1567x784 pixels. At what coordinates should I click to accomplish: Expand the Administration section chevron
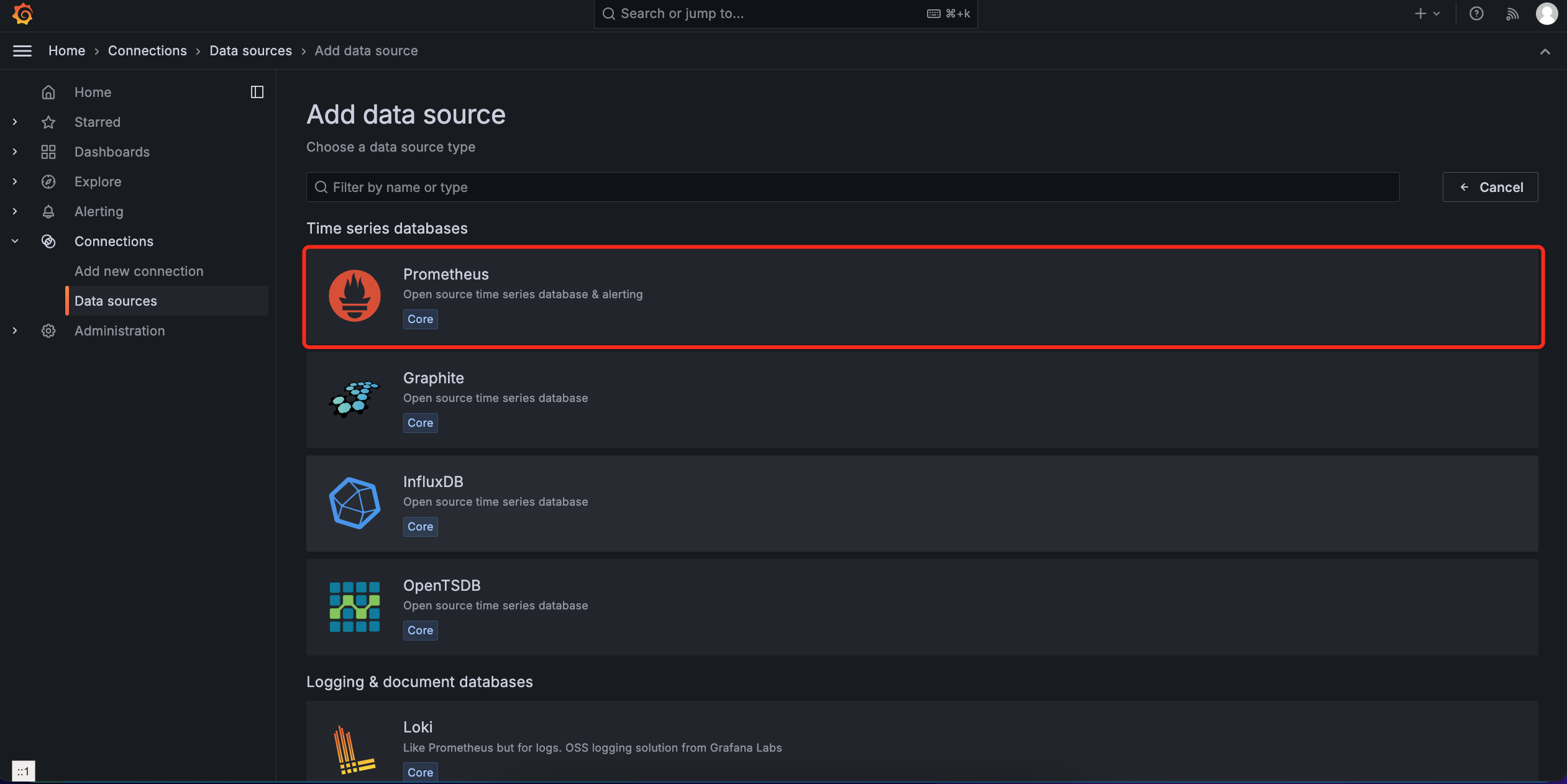click(x=15, y=330)
